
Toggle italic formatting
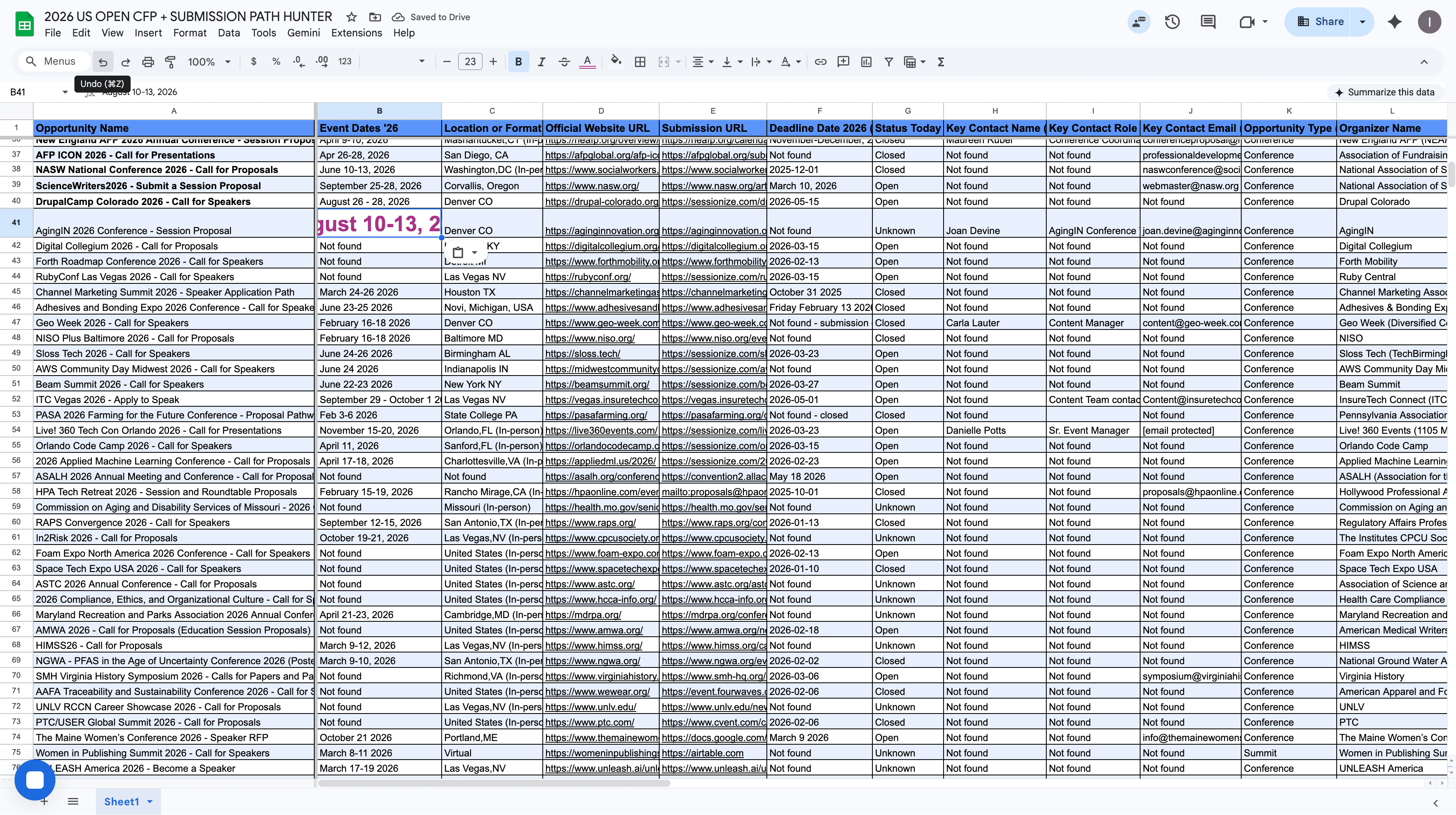542,62
